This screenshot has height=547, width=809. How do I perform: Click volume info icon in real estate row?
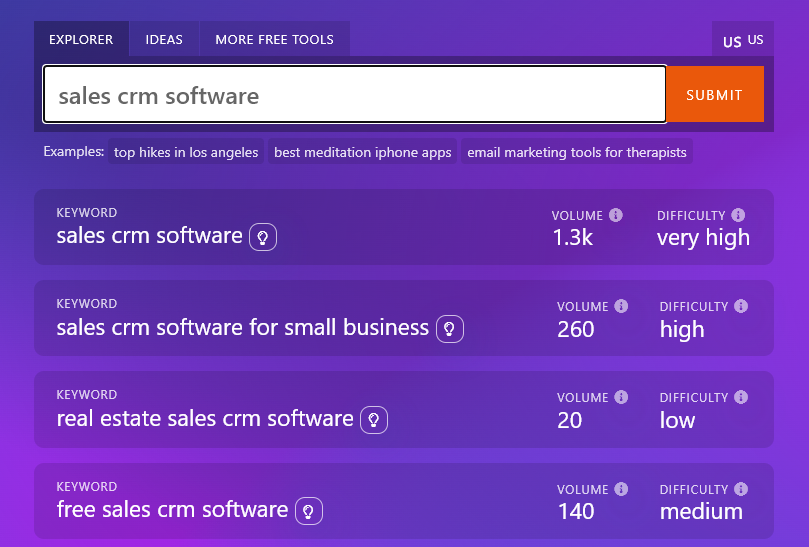pyautogui.click(x=621, y=397)
